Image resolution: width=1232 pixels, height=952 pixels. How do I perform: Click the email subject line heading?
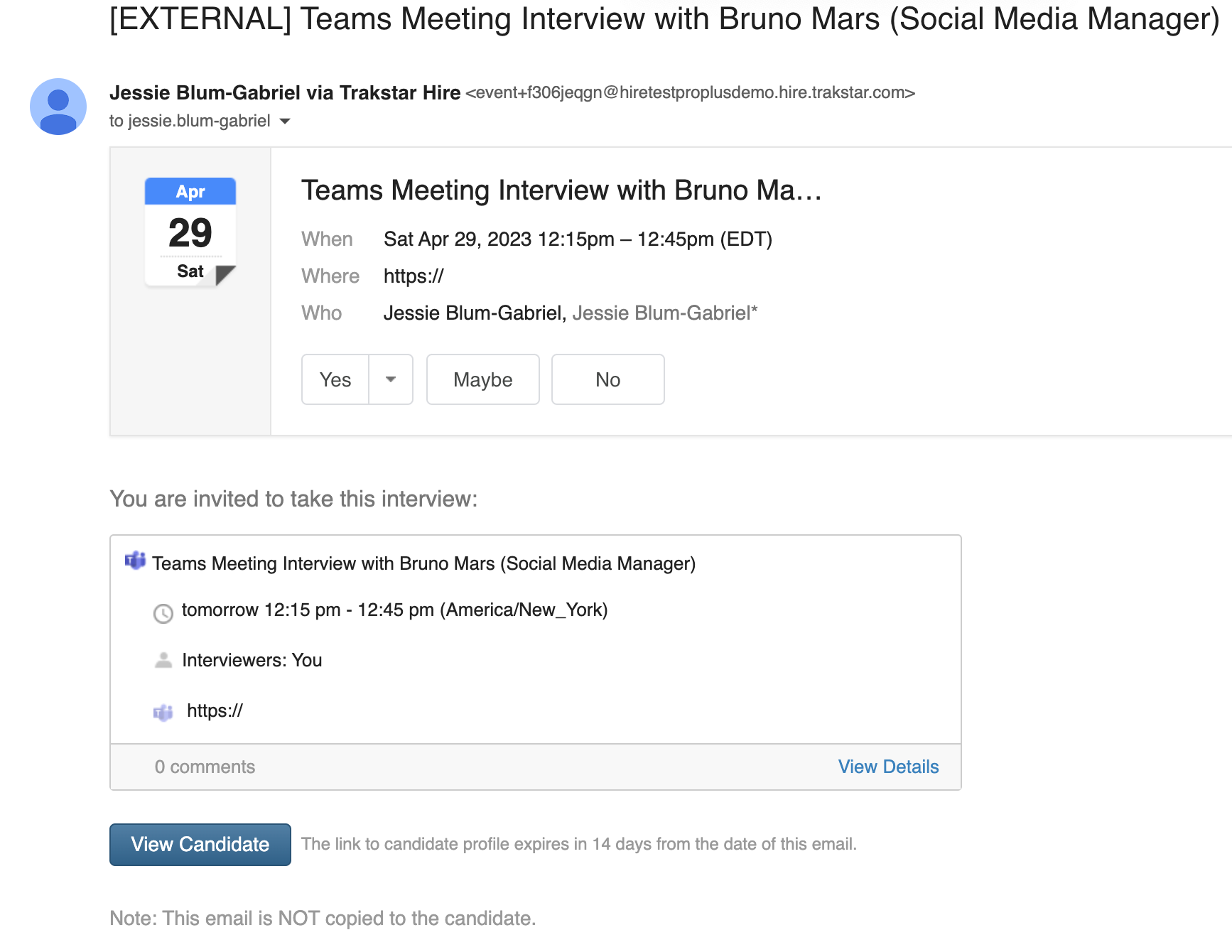tap(664, 18)
